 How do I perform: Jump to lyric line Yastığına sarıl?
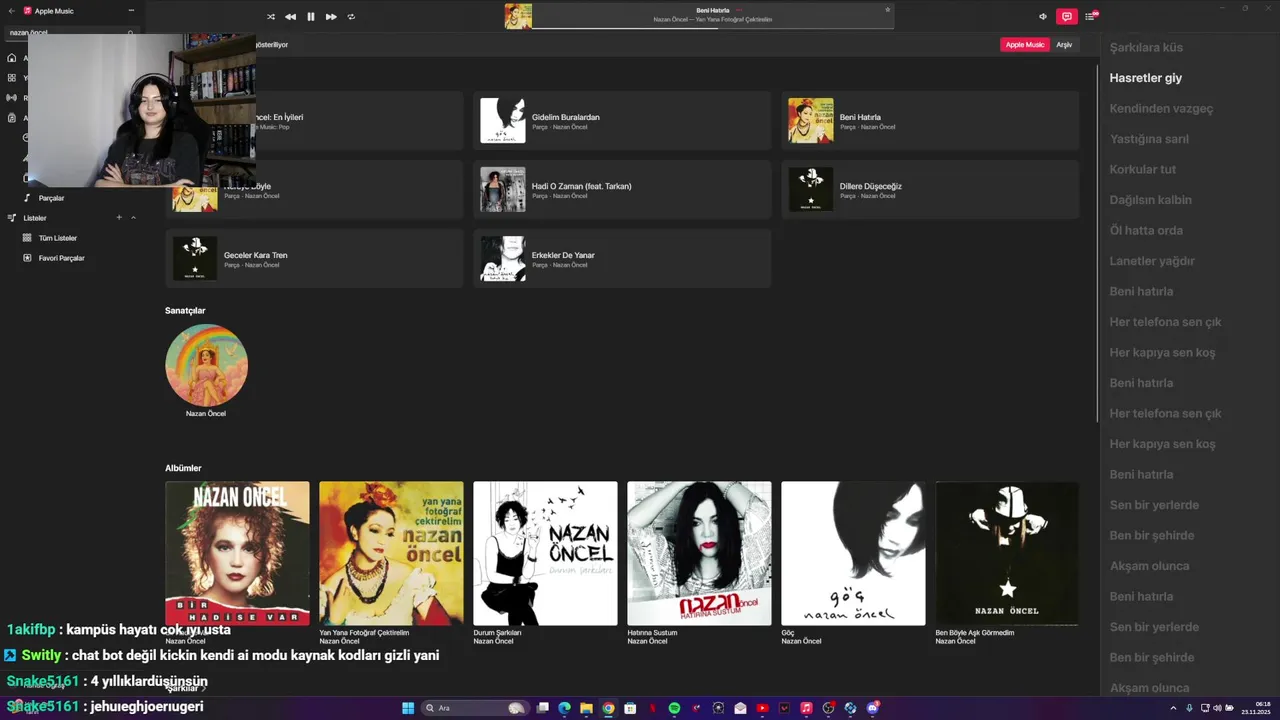pyautogui.click(x=1149, y=139)
